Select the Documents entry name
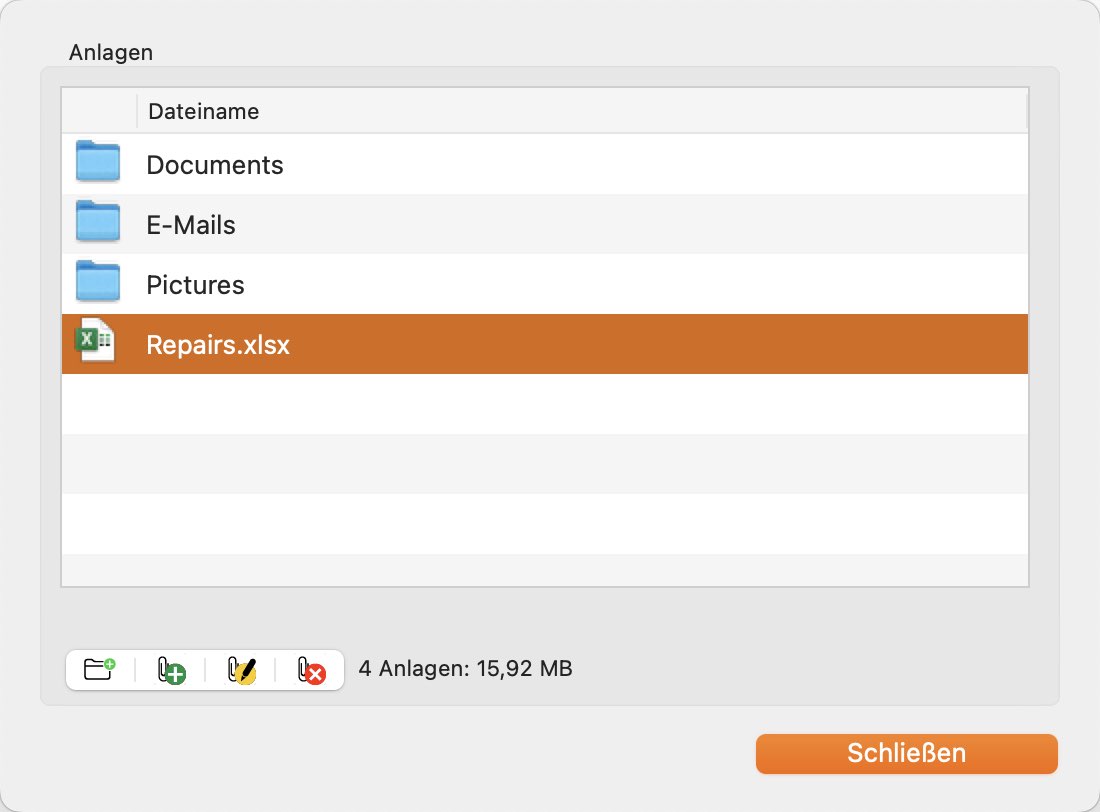Screen dimensions: 1100x812 point(215,165)
